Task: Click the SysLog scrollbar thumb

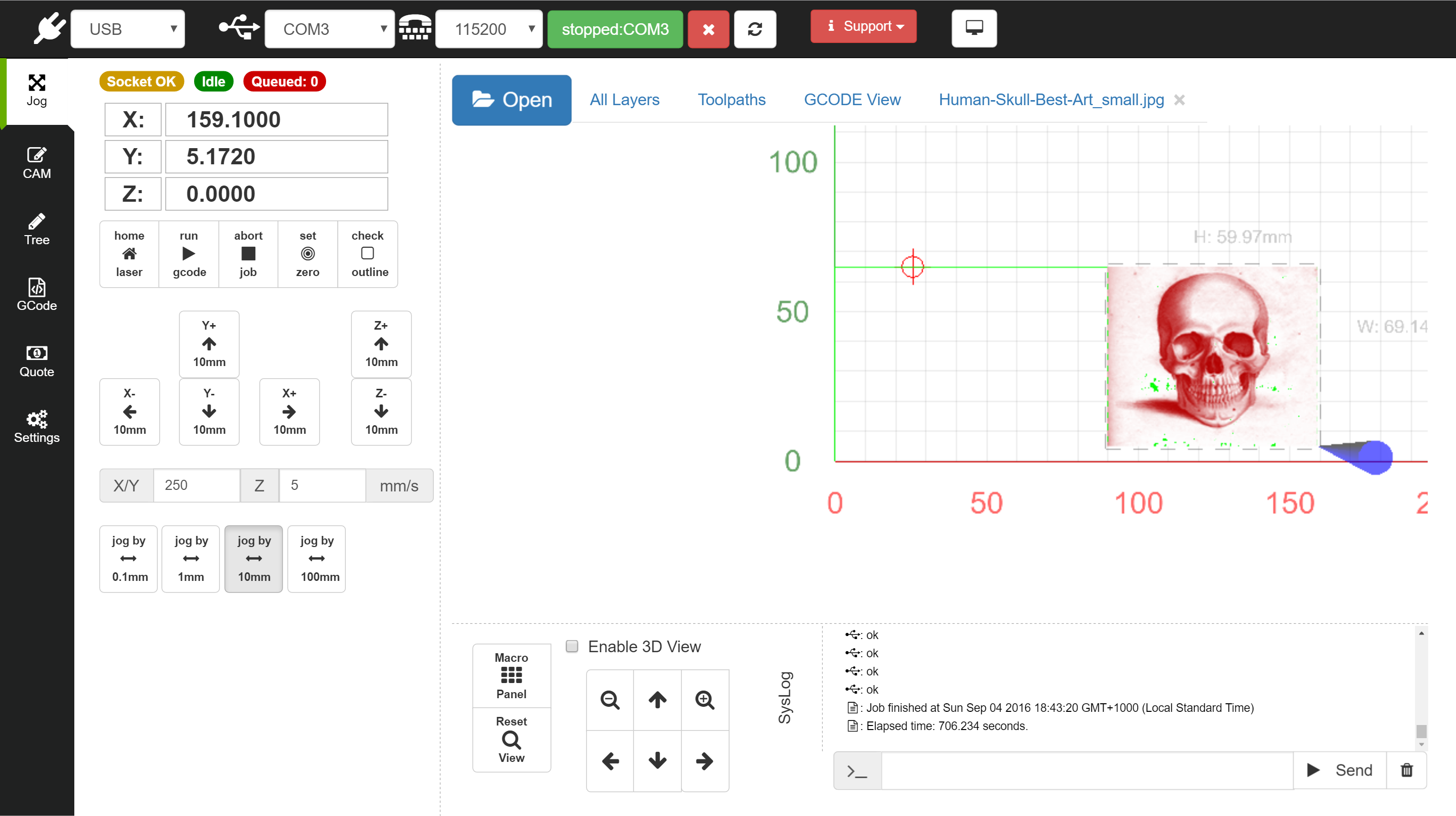Action: (x=1422, y=731)
